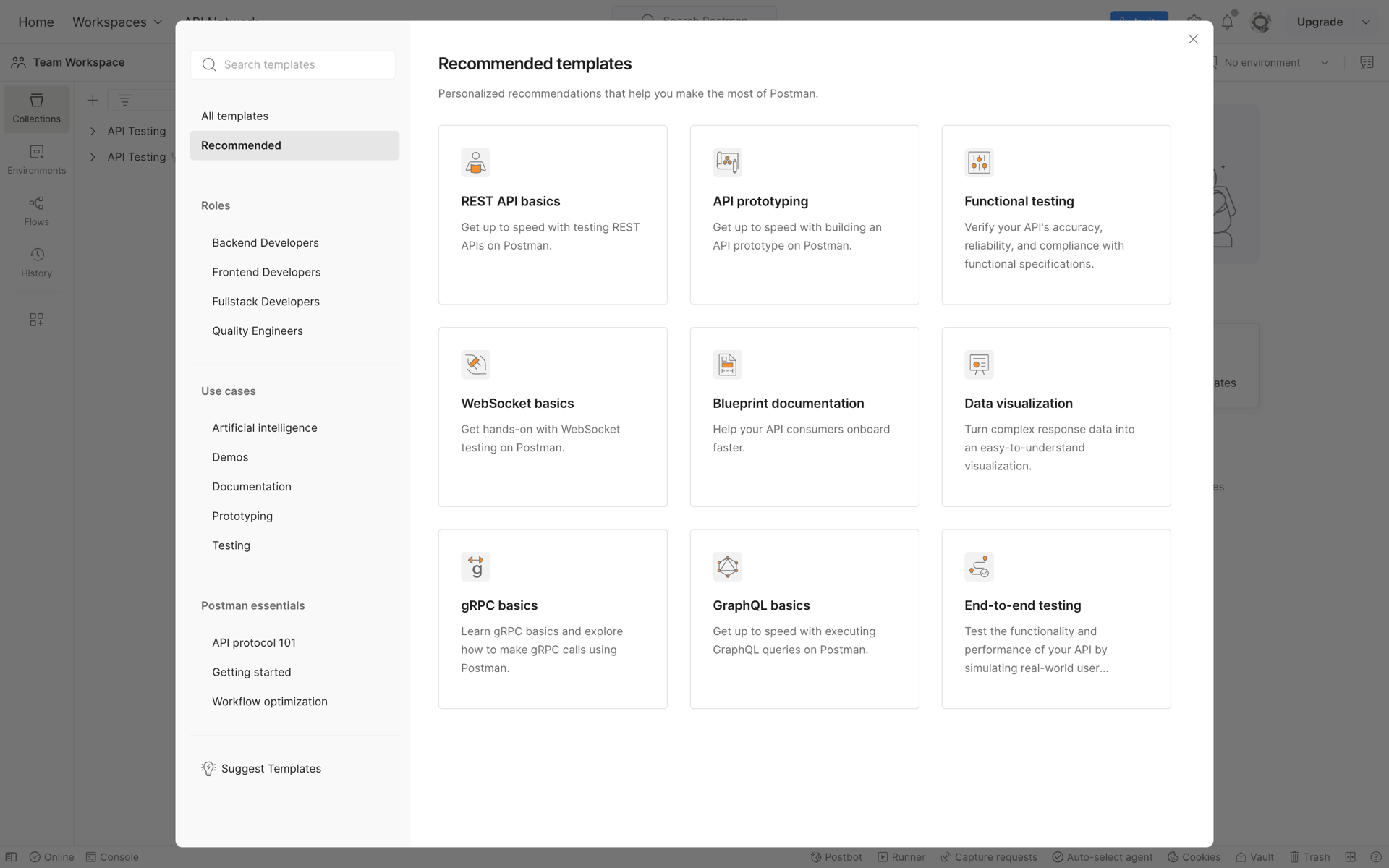Open the REST API basics template card

pyautogui.click(x=553, y=215)
